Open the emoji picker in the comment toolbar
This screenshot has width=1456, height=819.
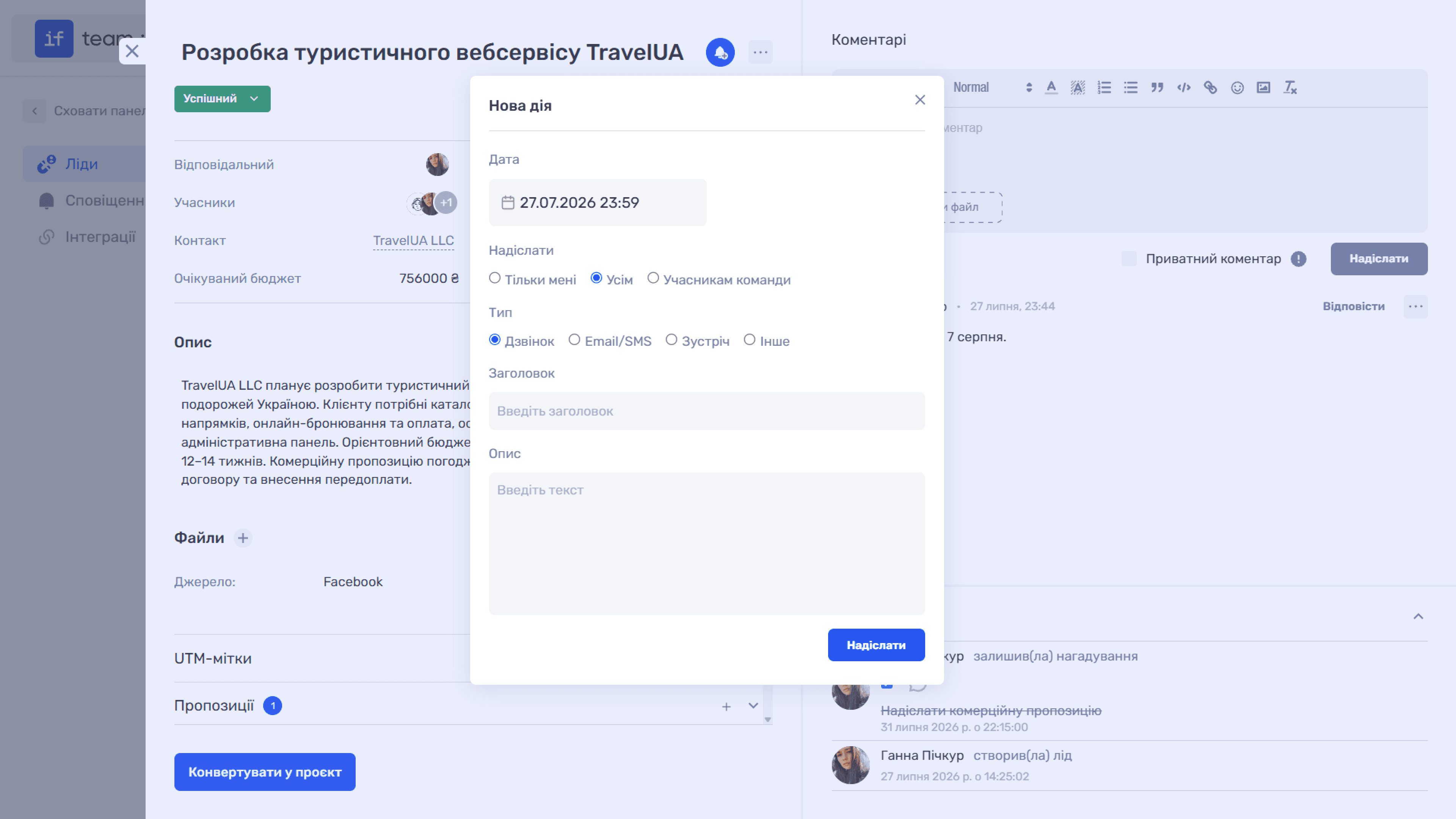pos(1237,88)
